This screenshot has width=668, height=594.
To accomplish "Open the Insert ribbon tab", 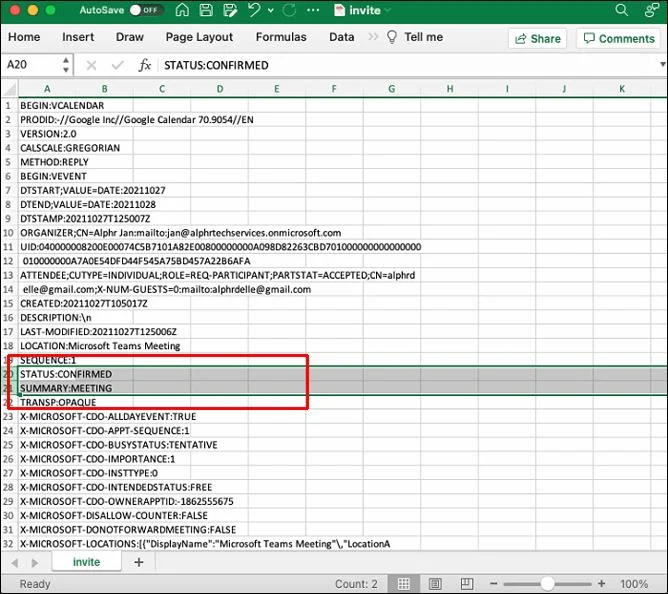I will click(78, 37).
